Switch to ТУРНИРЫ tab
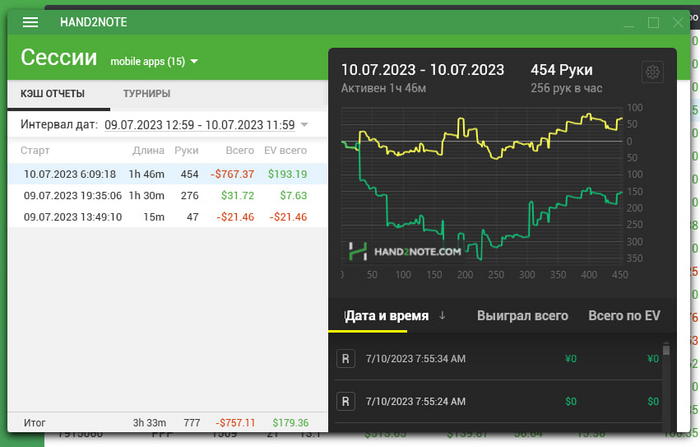 [147, 94]
